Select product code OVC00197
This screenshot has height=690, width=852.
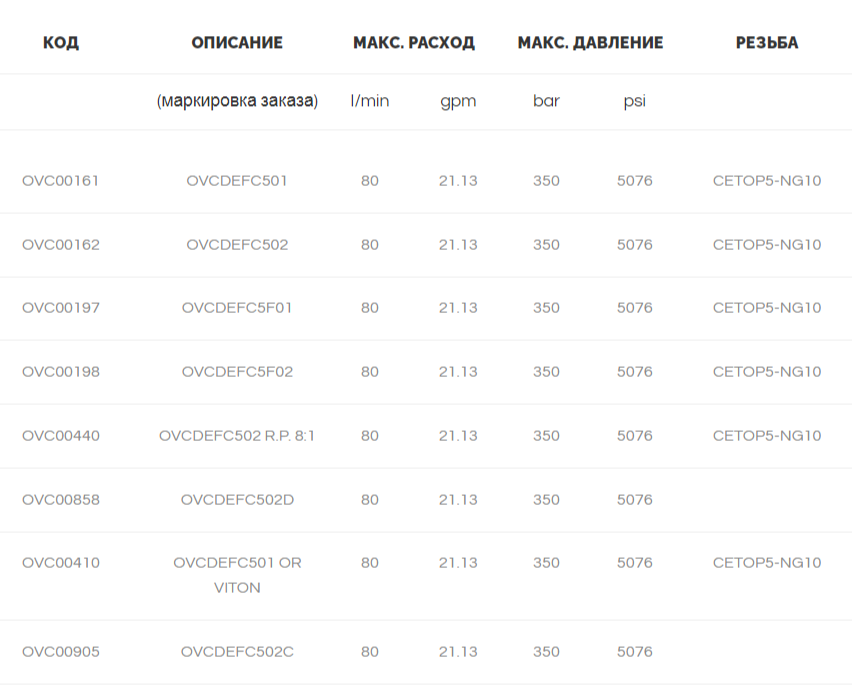(x=61, y=308)
